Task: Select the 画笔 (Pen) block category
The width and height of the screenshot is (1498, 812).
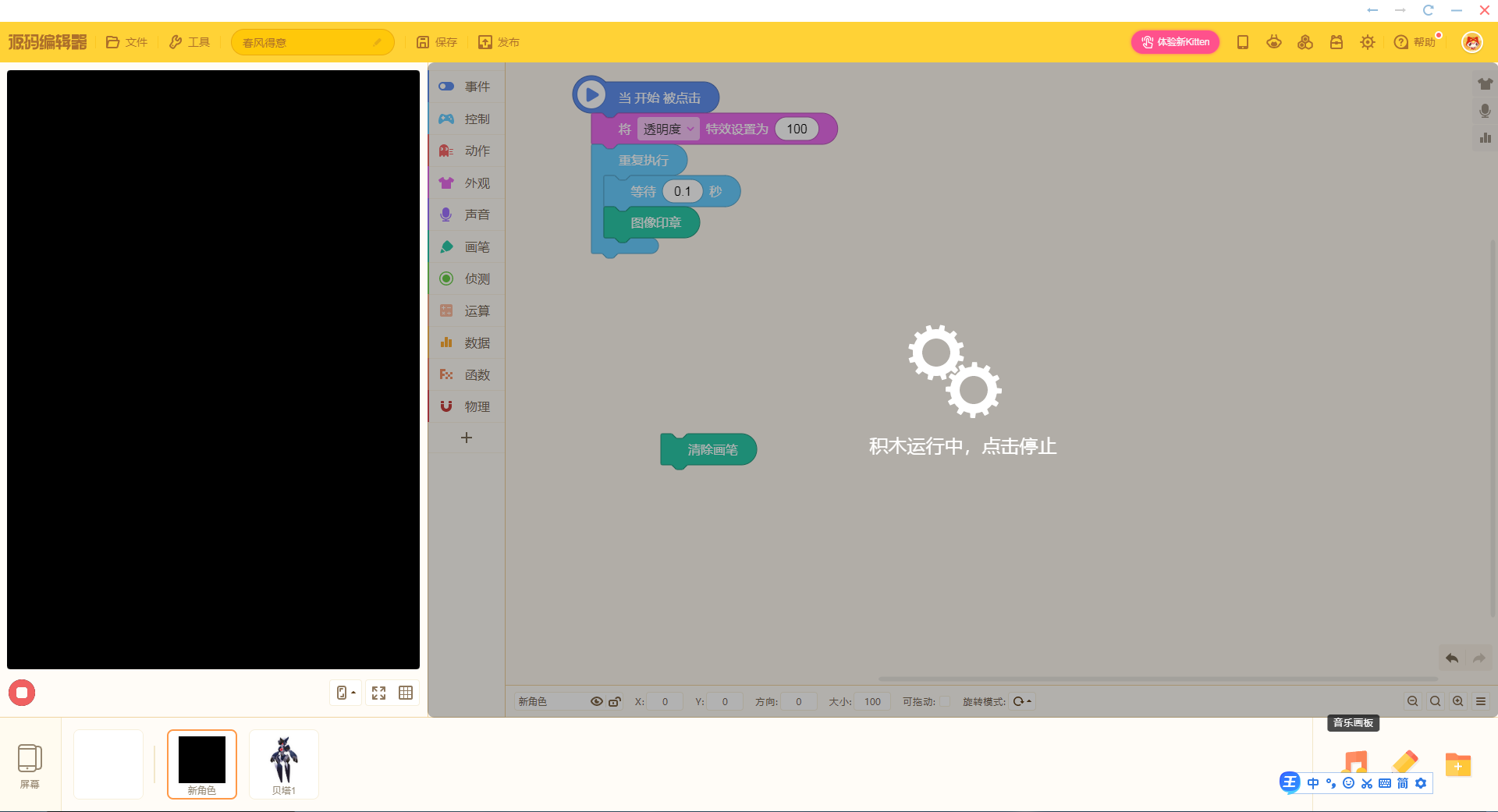Action: (467, 246)
